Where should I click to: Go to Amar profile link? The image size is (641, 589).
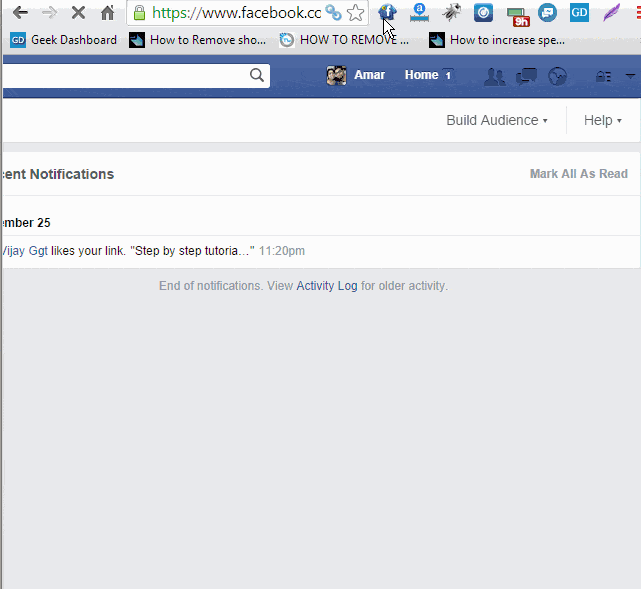pyautogui.click(x=370, y=75)
